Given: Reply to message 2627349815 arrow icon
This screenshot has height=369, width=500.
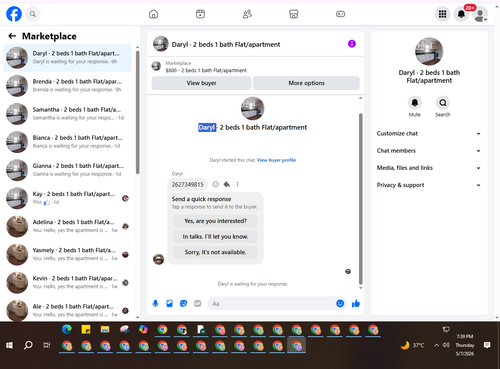Looking at the screenshot, I should click(227, 184).
